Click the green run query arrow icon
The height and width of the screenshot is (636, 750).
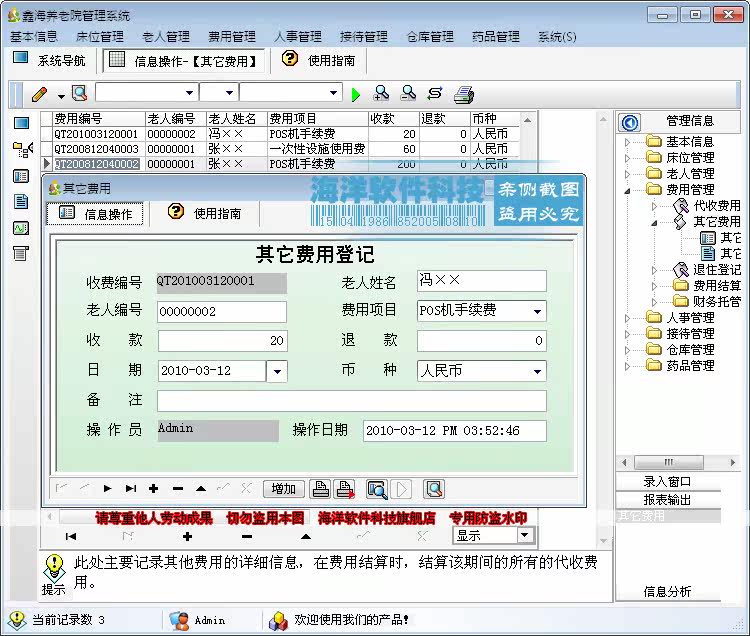click(x=355, y=94)
